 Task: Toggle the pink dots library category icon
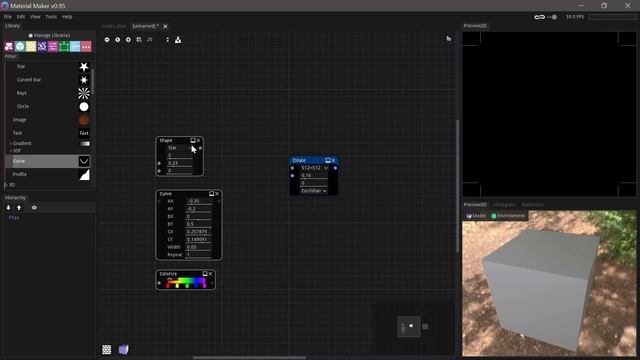(x=86, y=47)
